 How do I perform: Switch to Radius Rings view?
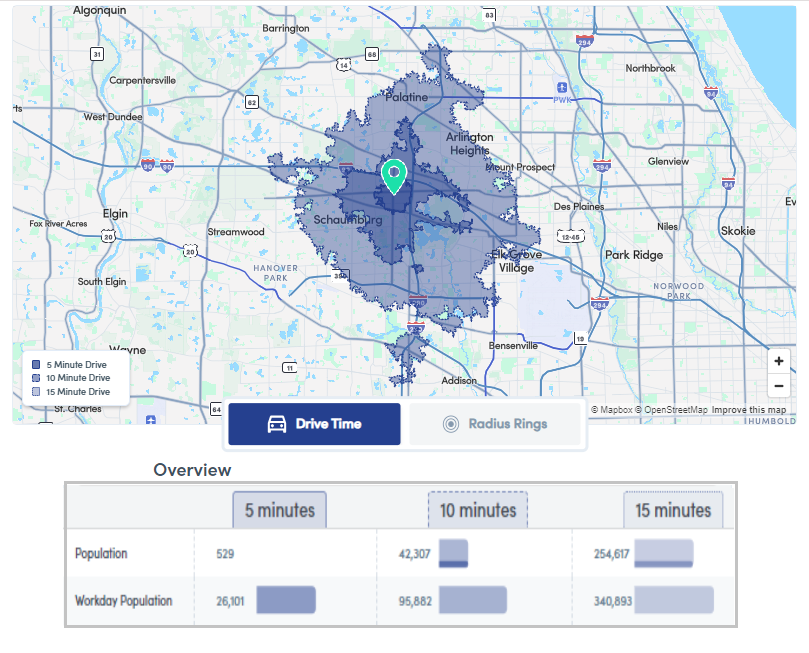[495, 424]
